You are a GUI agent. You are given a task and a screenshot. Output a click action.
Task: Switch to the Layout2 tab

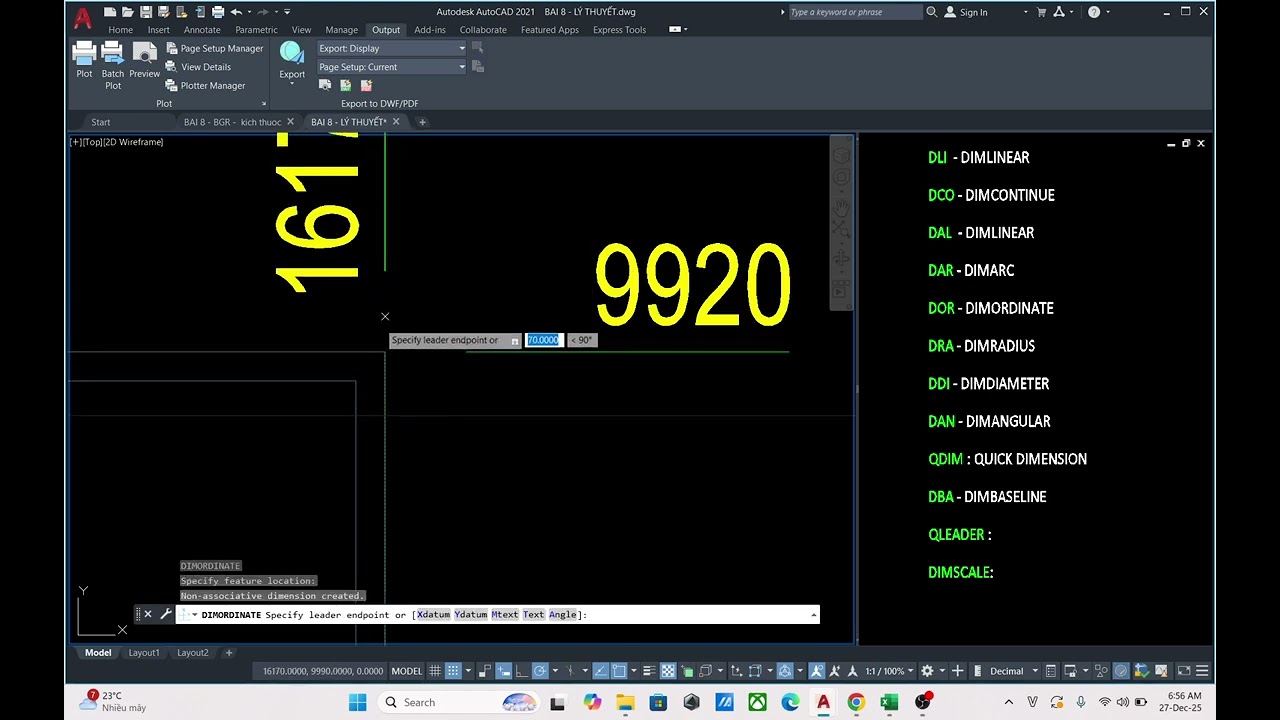point(193,653)
